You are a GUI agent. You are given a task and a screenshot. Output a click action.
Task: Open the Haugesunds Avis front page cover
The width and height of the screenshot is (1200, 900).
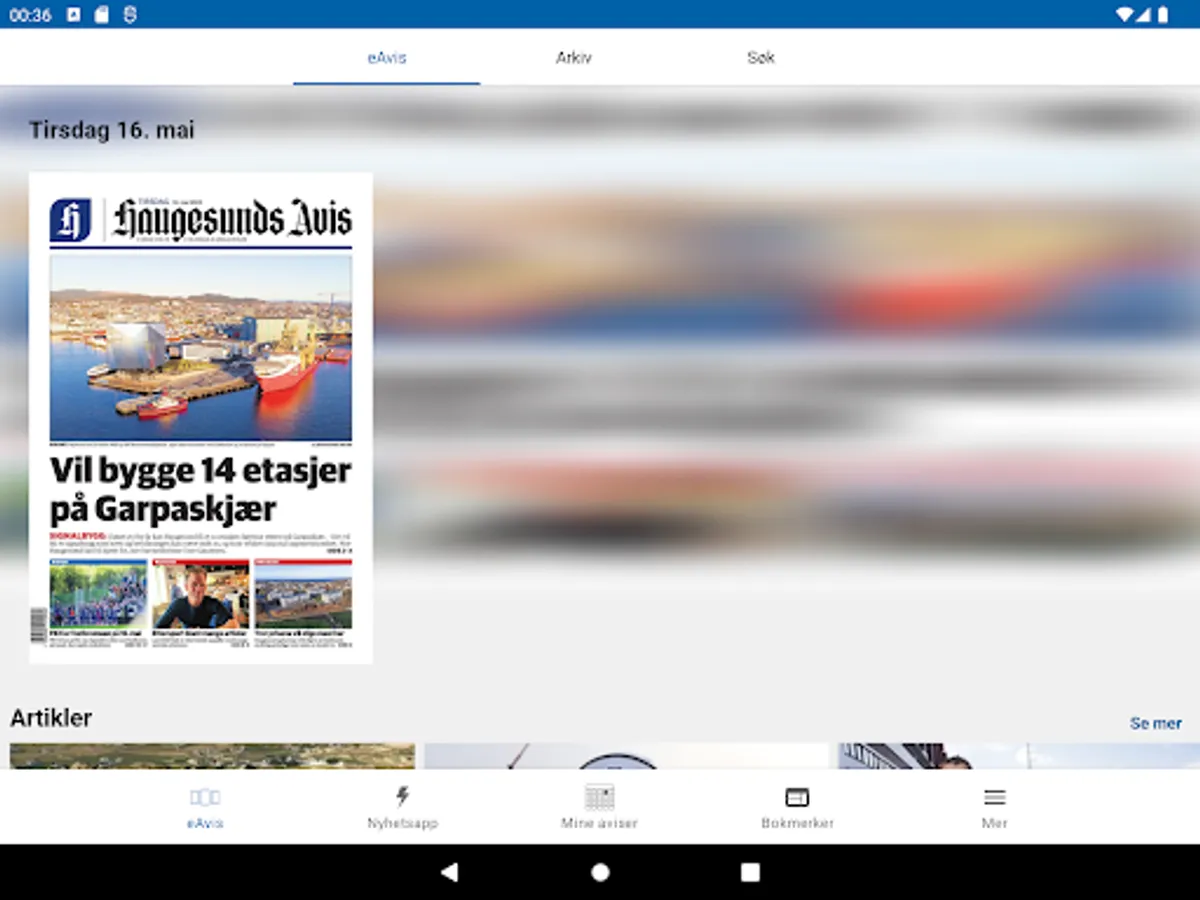coord(201,418)
